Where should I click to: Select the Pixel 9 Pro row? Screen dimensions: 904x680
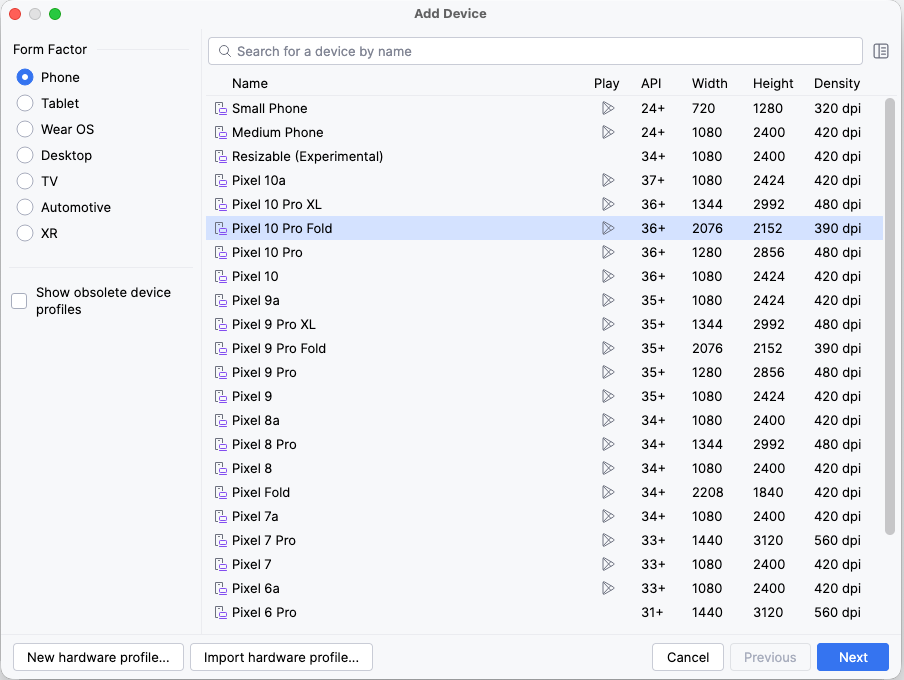coord(544,373)
